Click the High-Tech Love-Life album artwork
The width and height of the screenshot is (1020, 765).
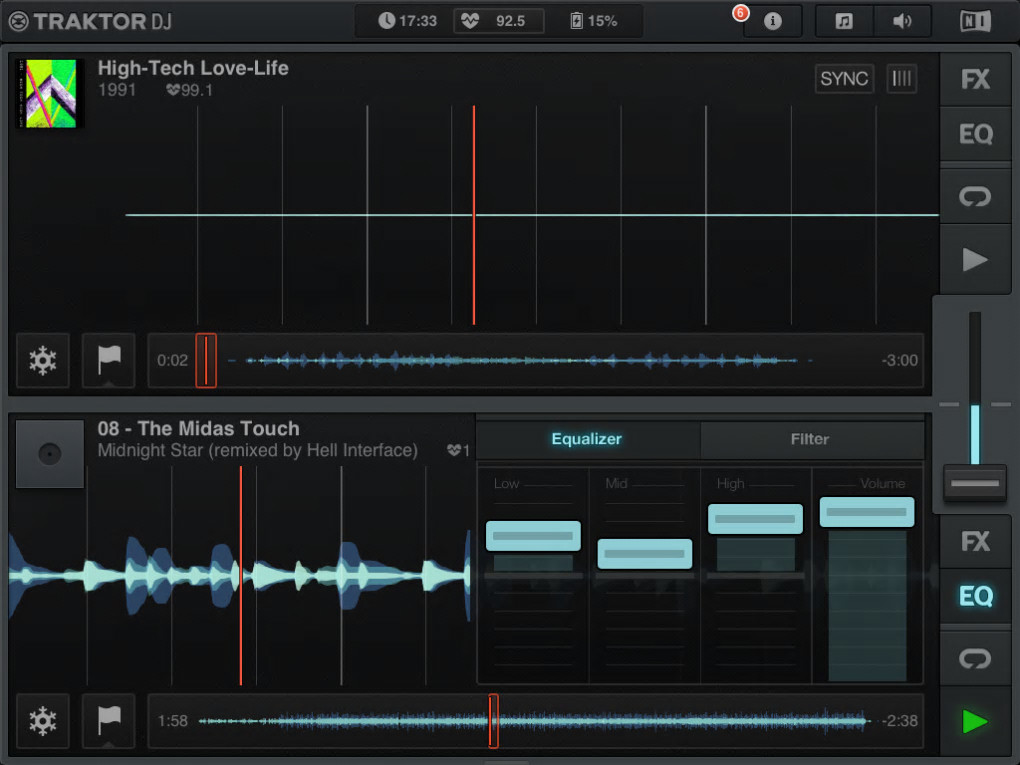(50, 93)
